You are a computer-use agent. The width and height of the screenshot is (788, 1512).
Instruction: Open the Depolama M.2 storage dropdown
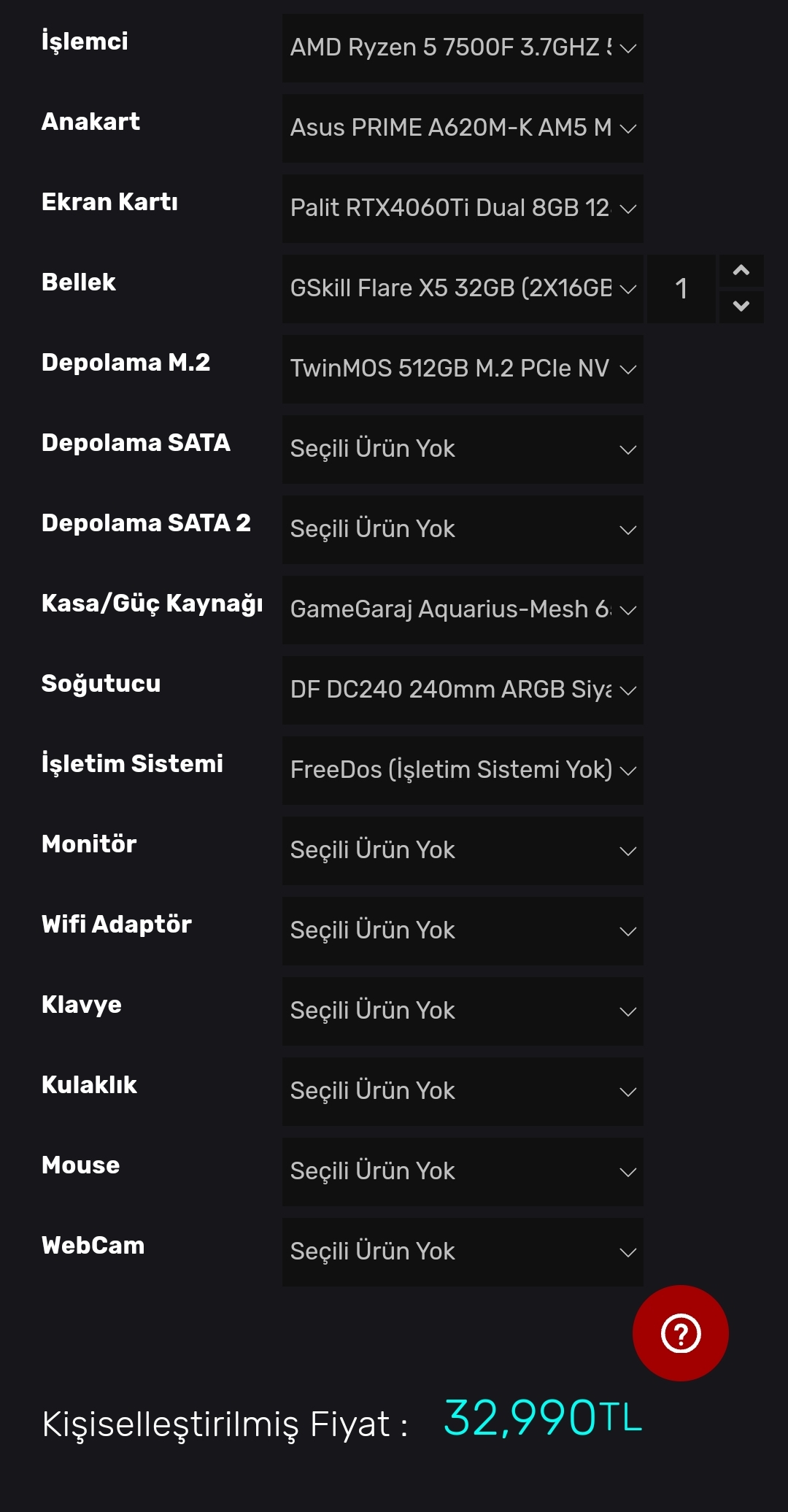462,369
